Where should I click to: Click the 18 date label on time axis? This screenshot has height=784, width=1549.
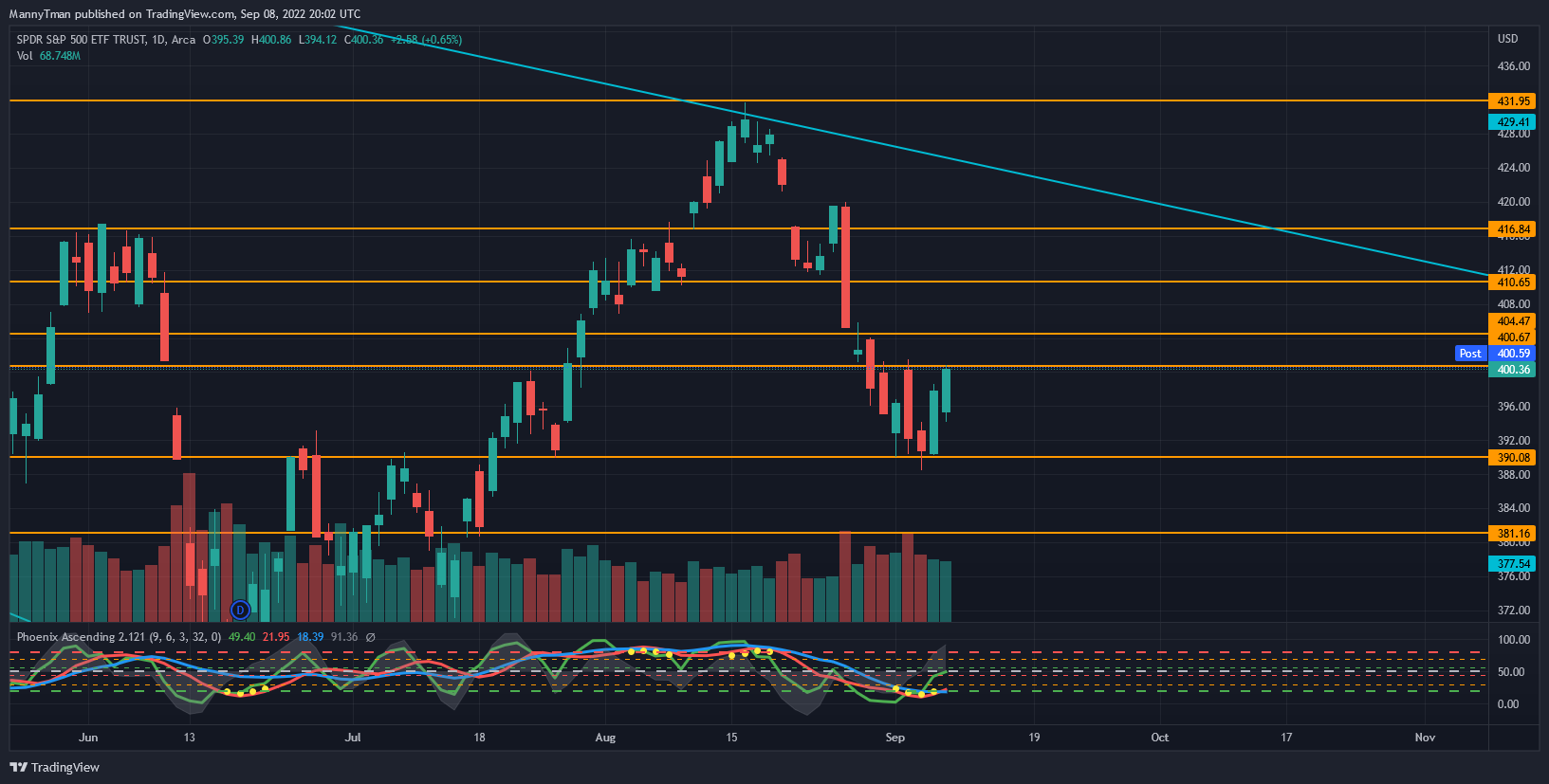(x=479, y=738)
